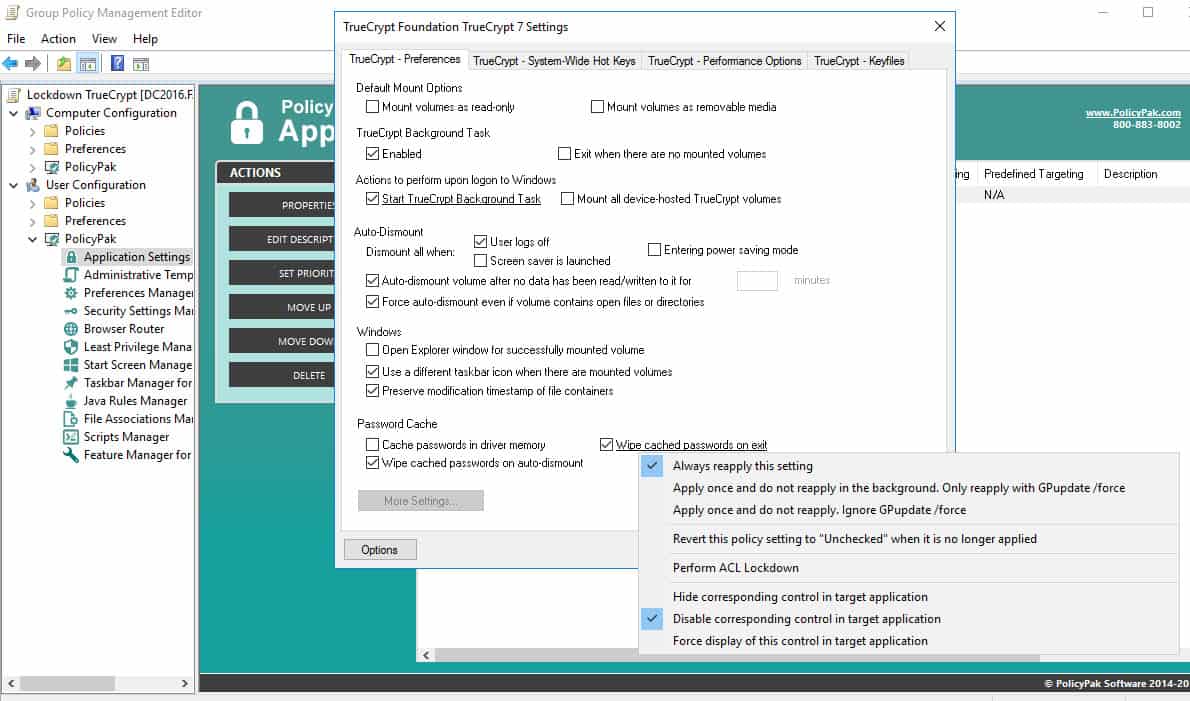Check Screen saver is launched option
The height and width of the screenshot is (701, 1190).
[x=480, y=261]
